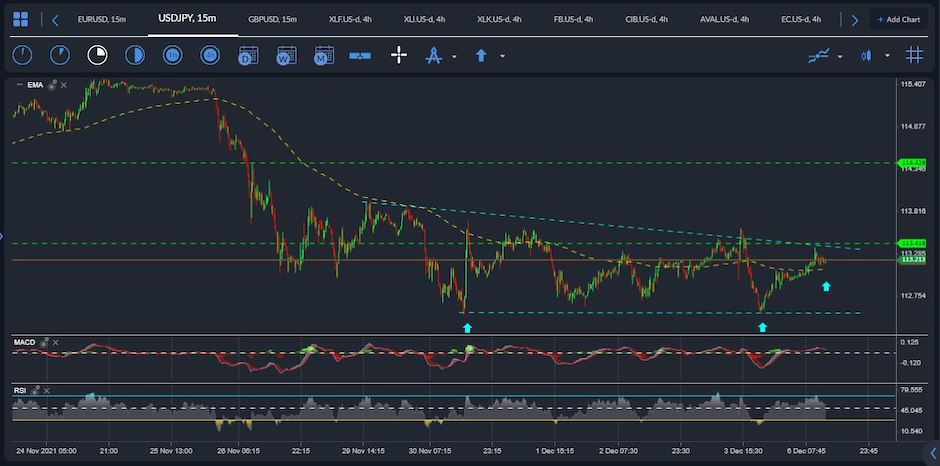Expand the indicators dropdown arrow

pyautogui.click(x=840, y=56)
